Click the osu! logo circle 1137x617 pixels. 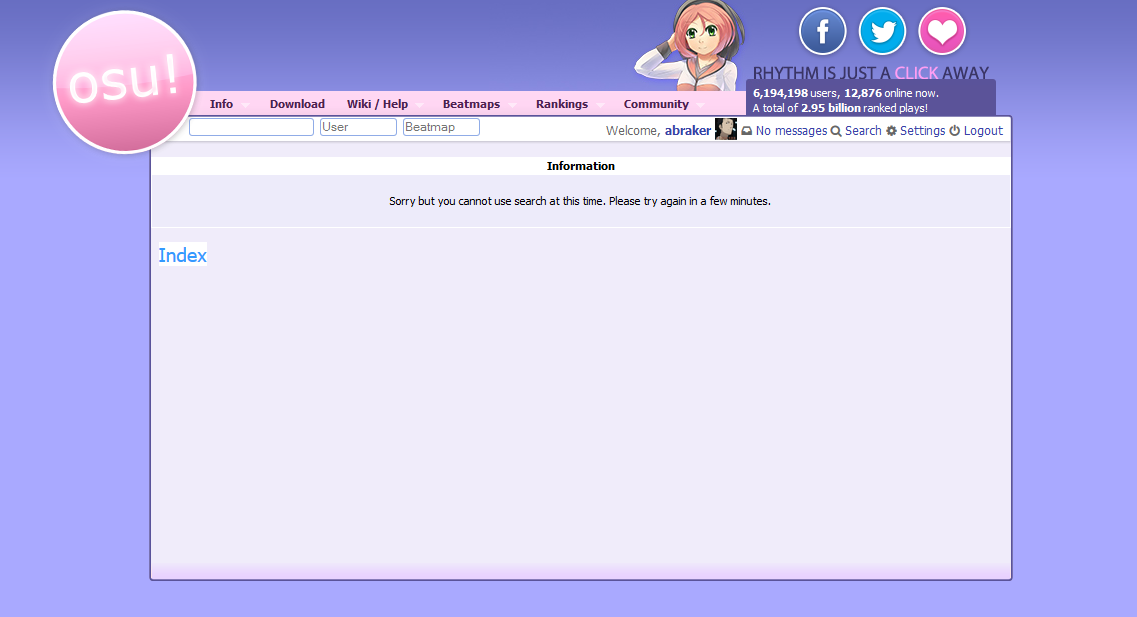(125, 82)
